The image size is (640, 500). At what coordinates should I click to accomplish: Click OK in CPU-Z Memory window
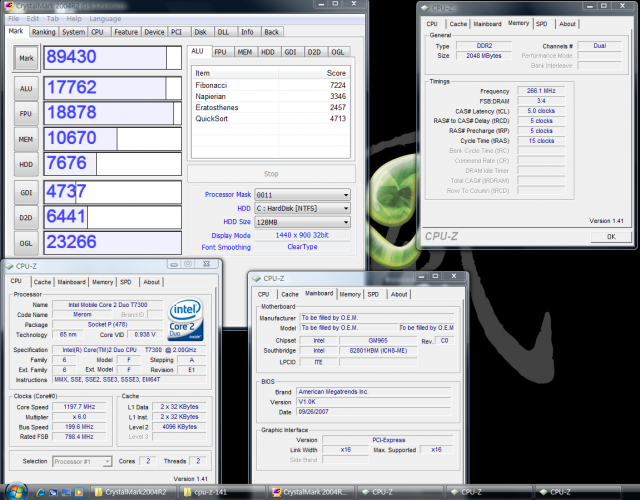(x=611, y=237)
